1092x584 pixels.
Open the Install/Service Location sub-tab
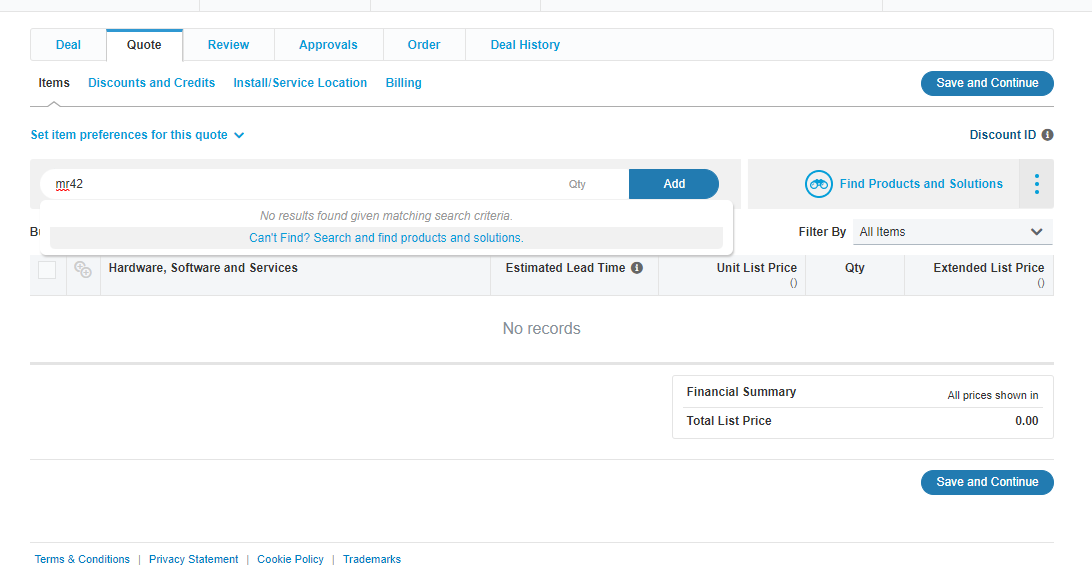click(300, 82)
